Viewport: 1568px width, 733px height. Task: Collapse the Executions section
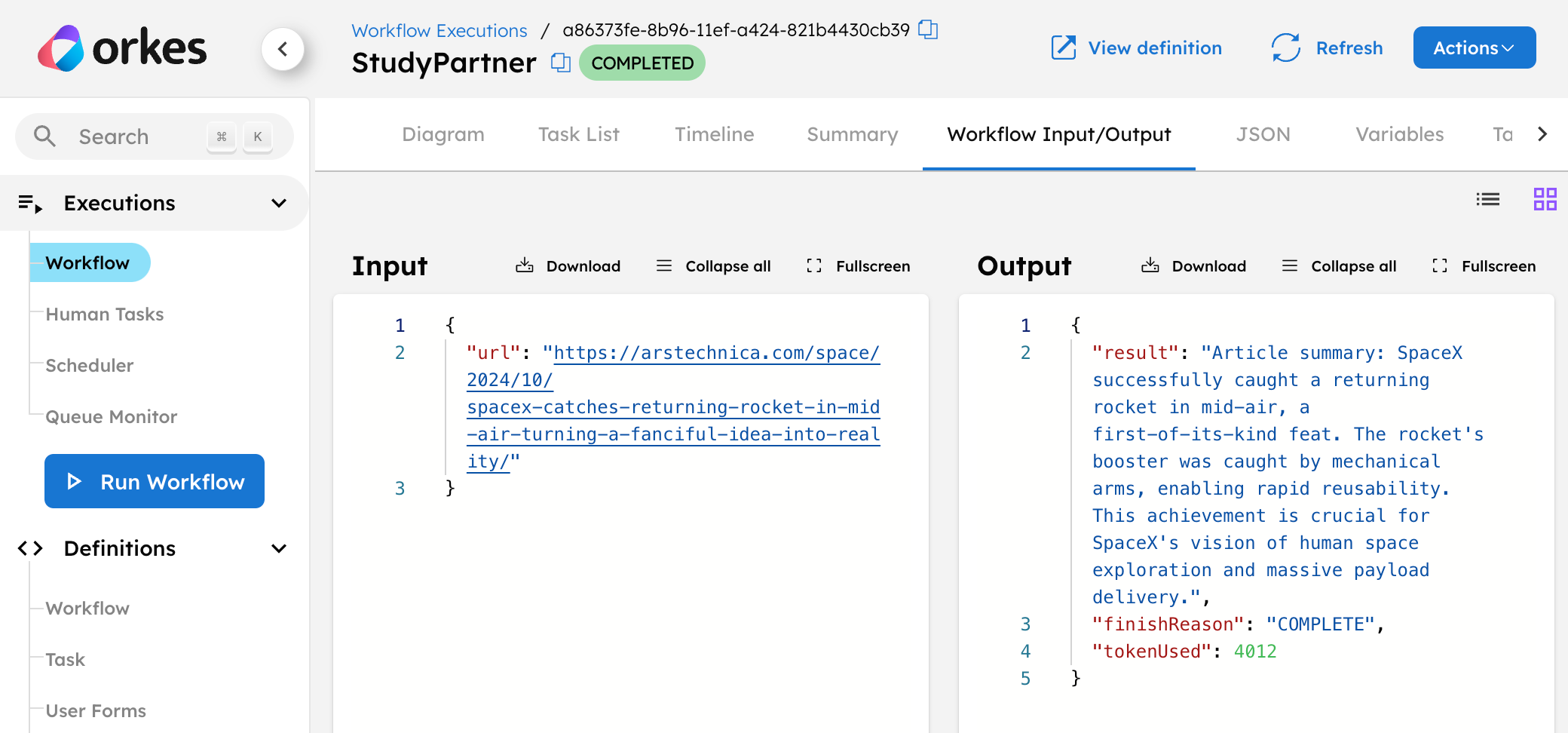coord(278,202)
